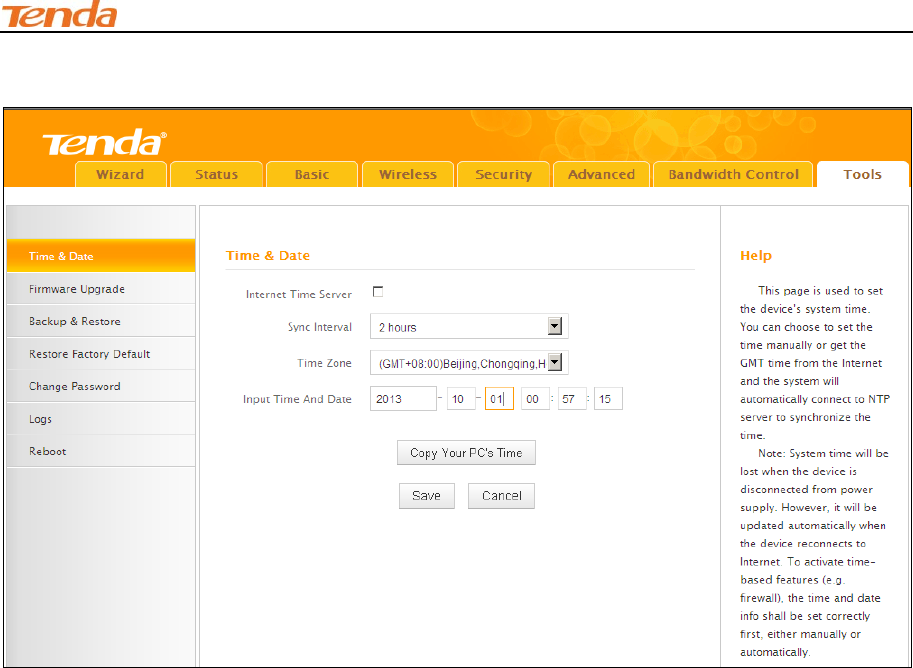Open the Sync Interval dropdown
913x668 pixels.
(469, 327)
